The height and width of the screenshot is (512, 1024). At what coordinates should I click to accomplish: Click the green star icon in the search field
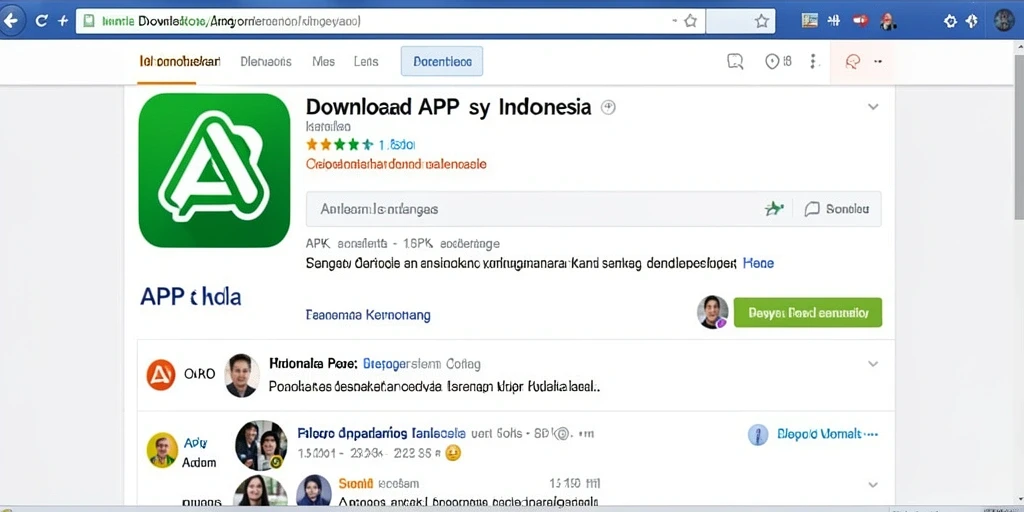[774, 209]
